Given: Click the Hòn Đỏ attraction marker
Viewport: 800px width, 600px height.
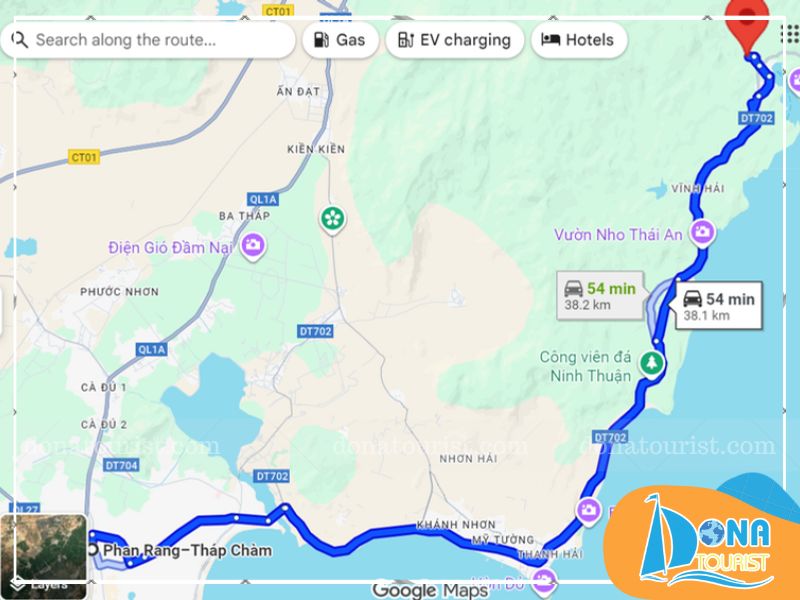Looking at the screenshot, I should 544,581.
